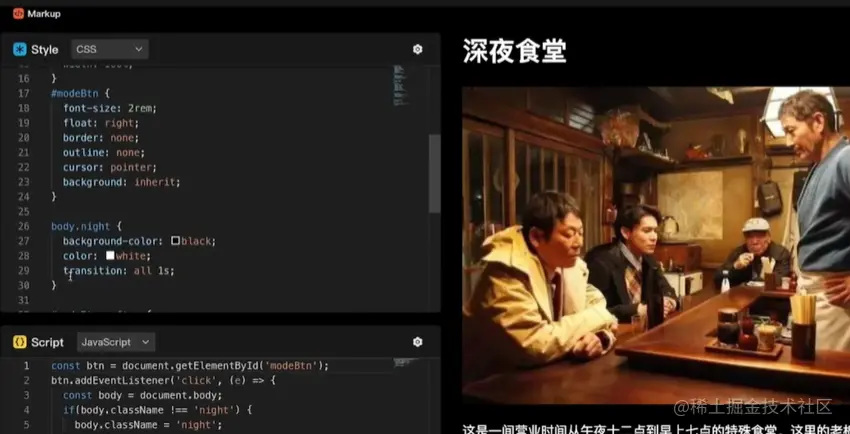Open Script panel settings gear
This screenshot has height=434, width=850.
417,342
